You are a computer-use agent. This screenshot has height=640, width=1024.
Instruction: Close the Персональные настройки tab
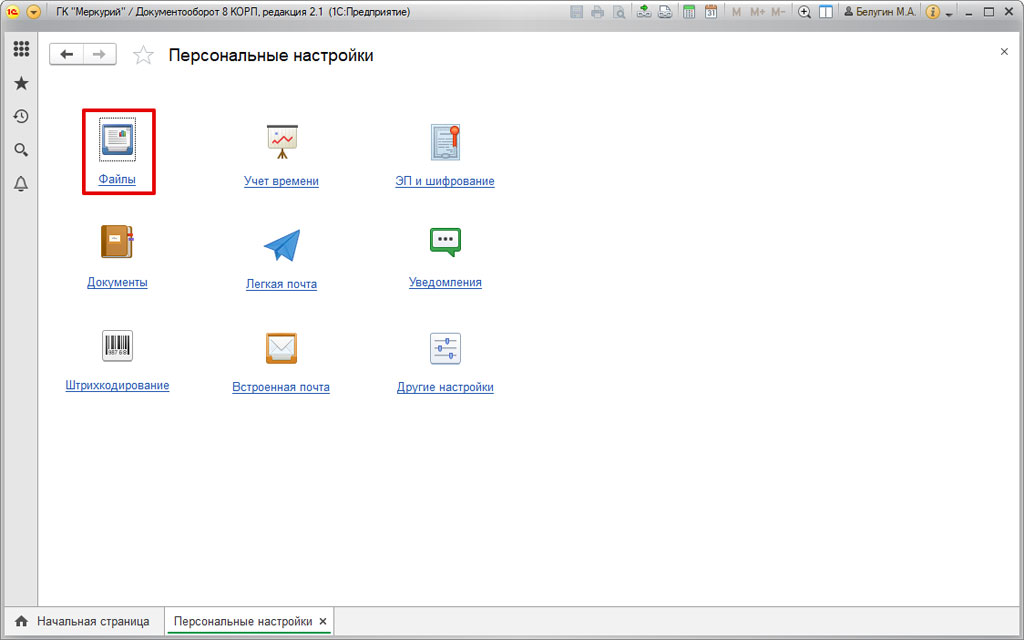(x=323, y=621)
